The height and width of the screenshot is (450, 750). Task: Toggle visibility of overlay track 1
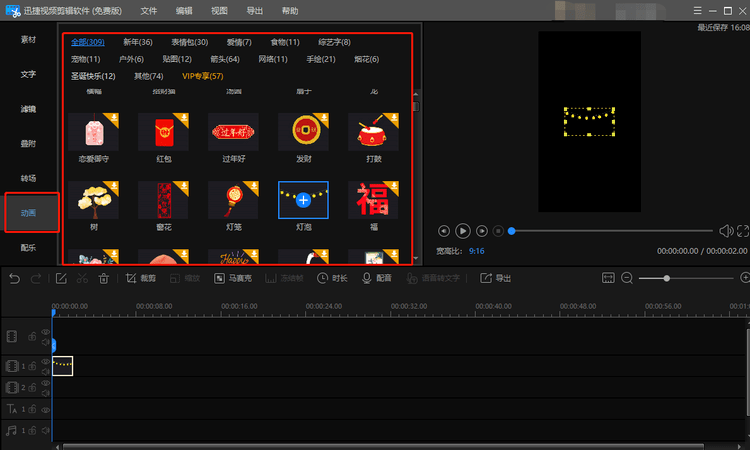tap(45, 362)
